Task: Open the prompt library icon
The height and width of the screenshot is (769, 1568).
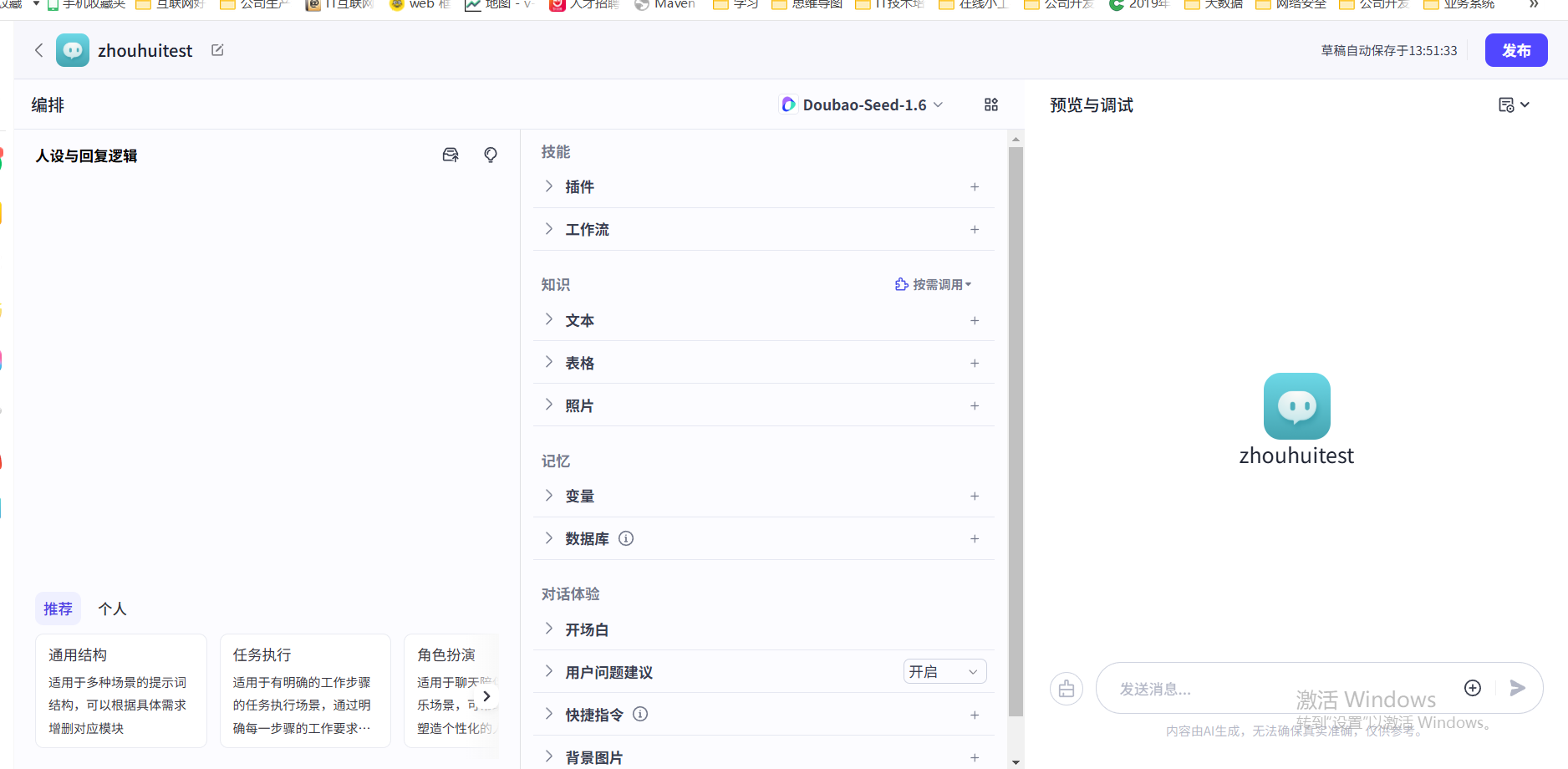Action: click(451, 155)
